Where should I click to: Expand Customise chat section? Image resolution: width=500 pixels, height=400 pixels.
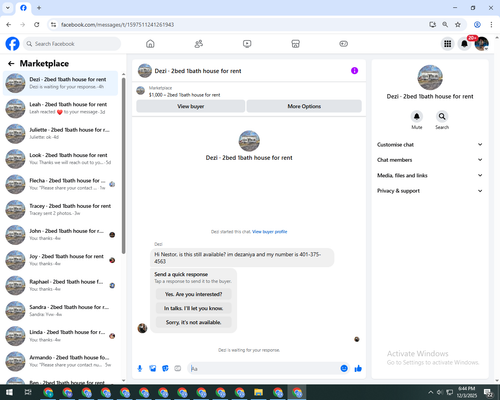430,144
